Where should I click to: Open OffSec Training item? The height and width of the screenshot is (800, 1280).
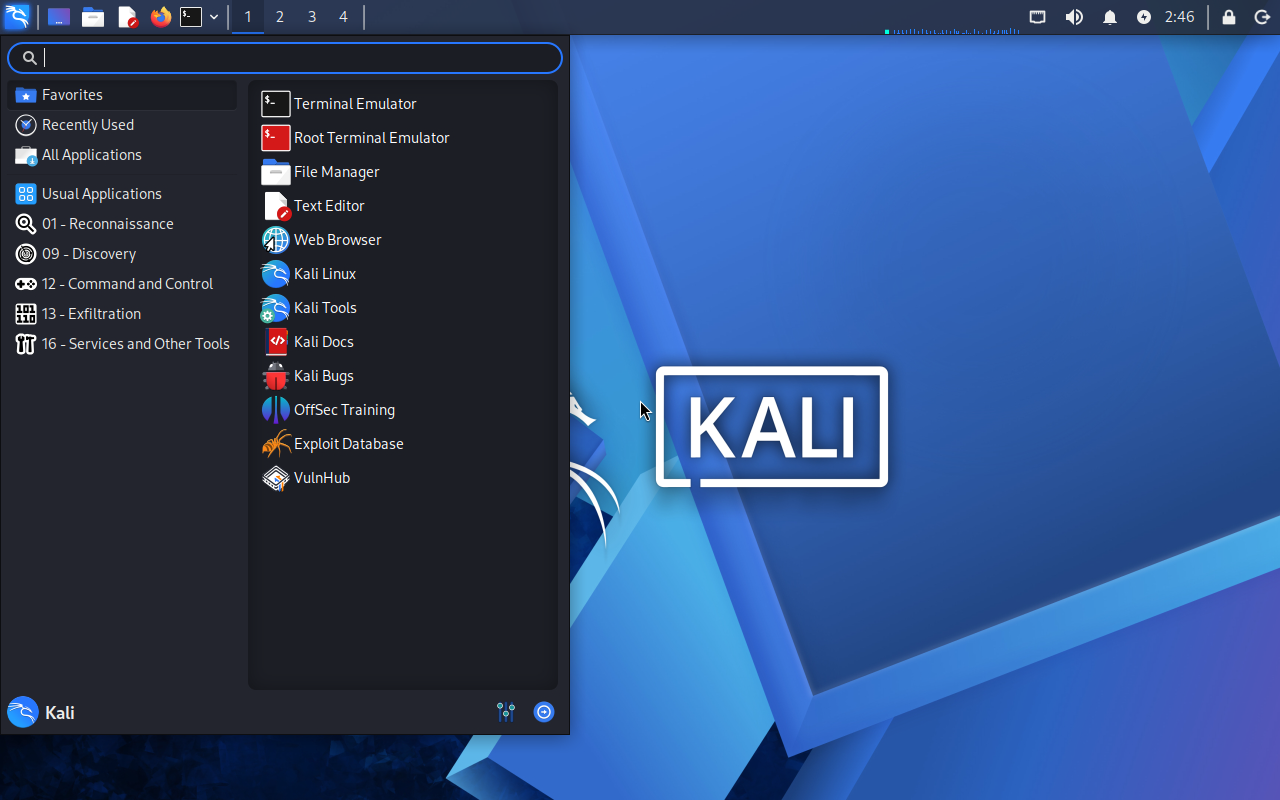tap(343, 410)
